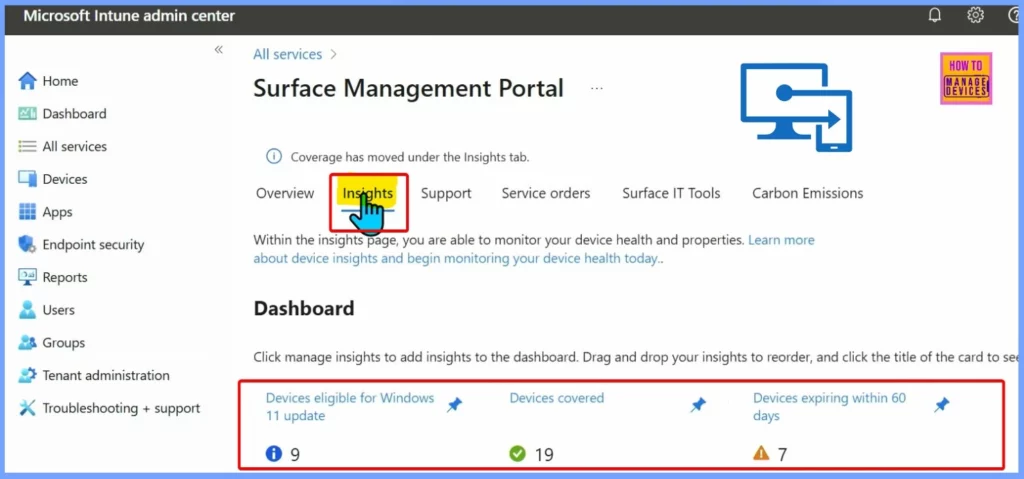The height and width of the screenshot is (479, 1024).
Task: View the Carbon Emissions tab
Action: point(808,193)
